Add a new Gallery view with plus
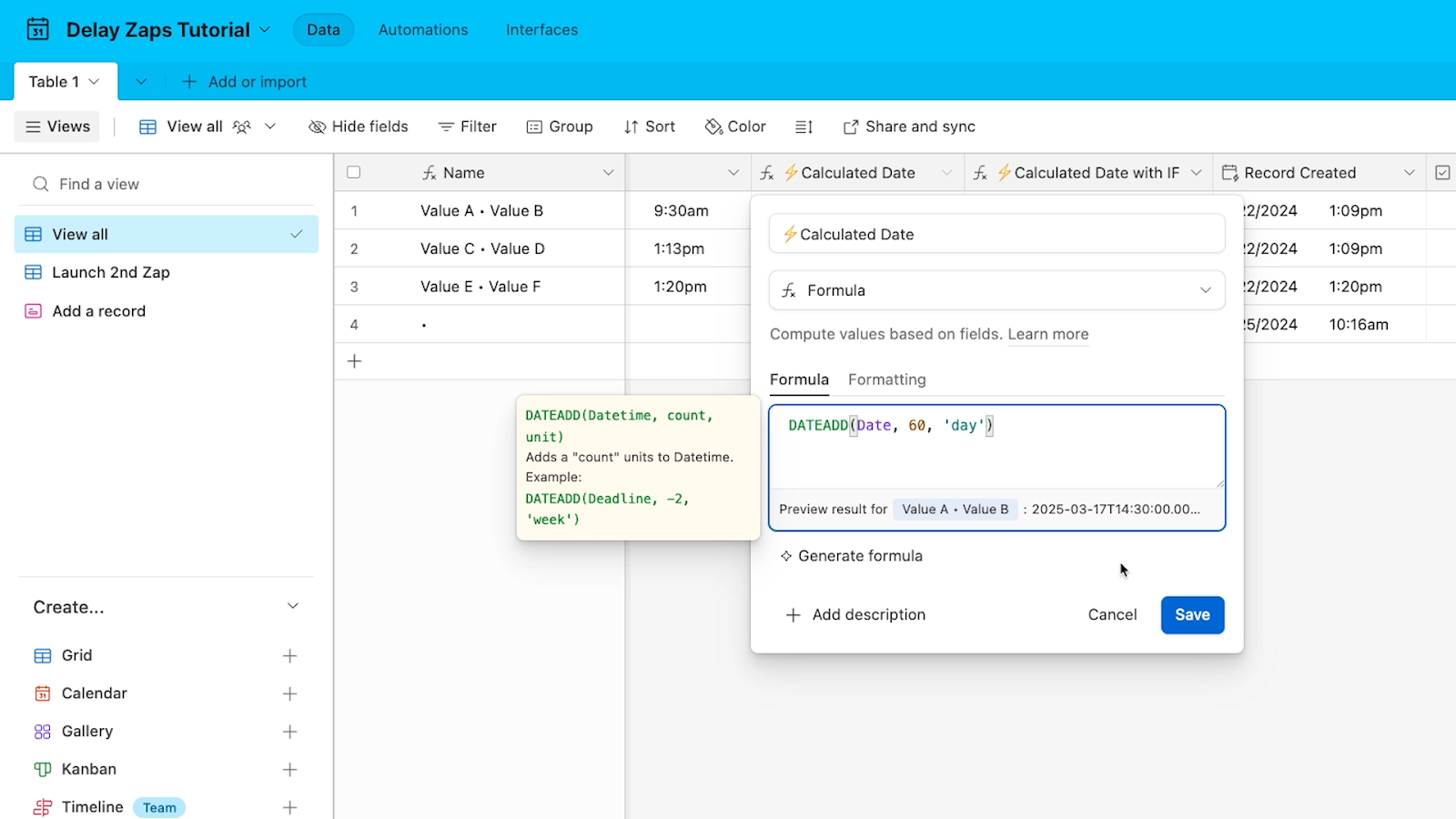This screenshot has width=1456, height=819. click(289, 732)
